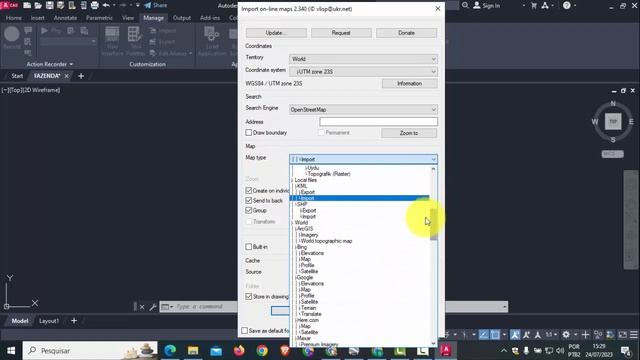Image resolution: width=640 pixels, height=360 pixels.
Task: Open the AutoCAD application menu logo
Action: click(10, 5)
